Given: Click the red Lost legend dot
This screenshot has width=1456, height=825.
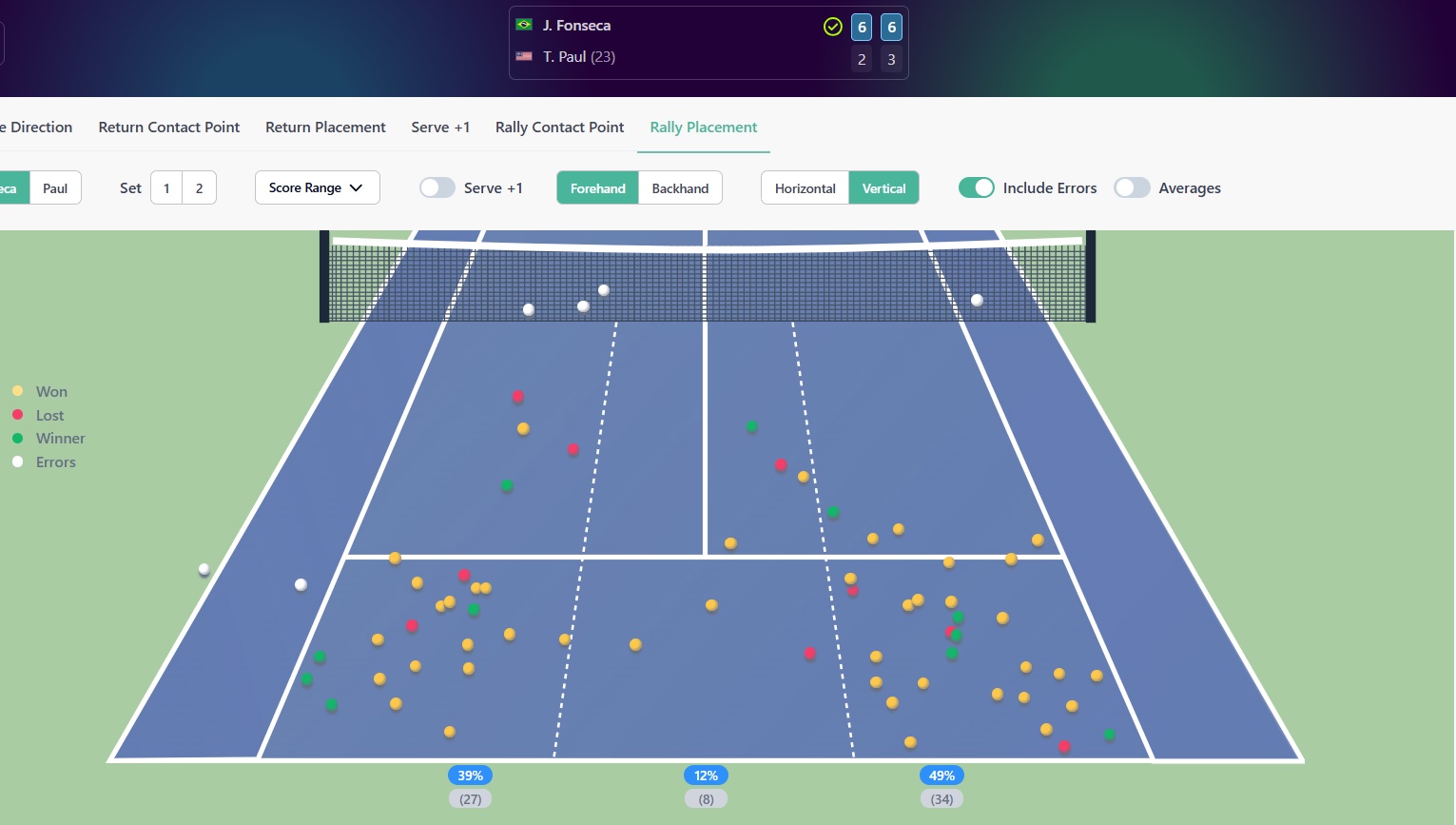Looking at the screenshot, I should coord(18,415).
